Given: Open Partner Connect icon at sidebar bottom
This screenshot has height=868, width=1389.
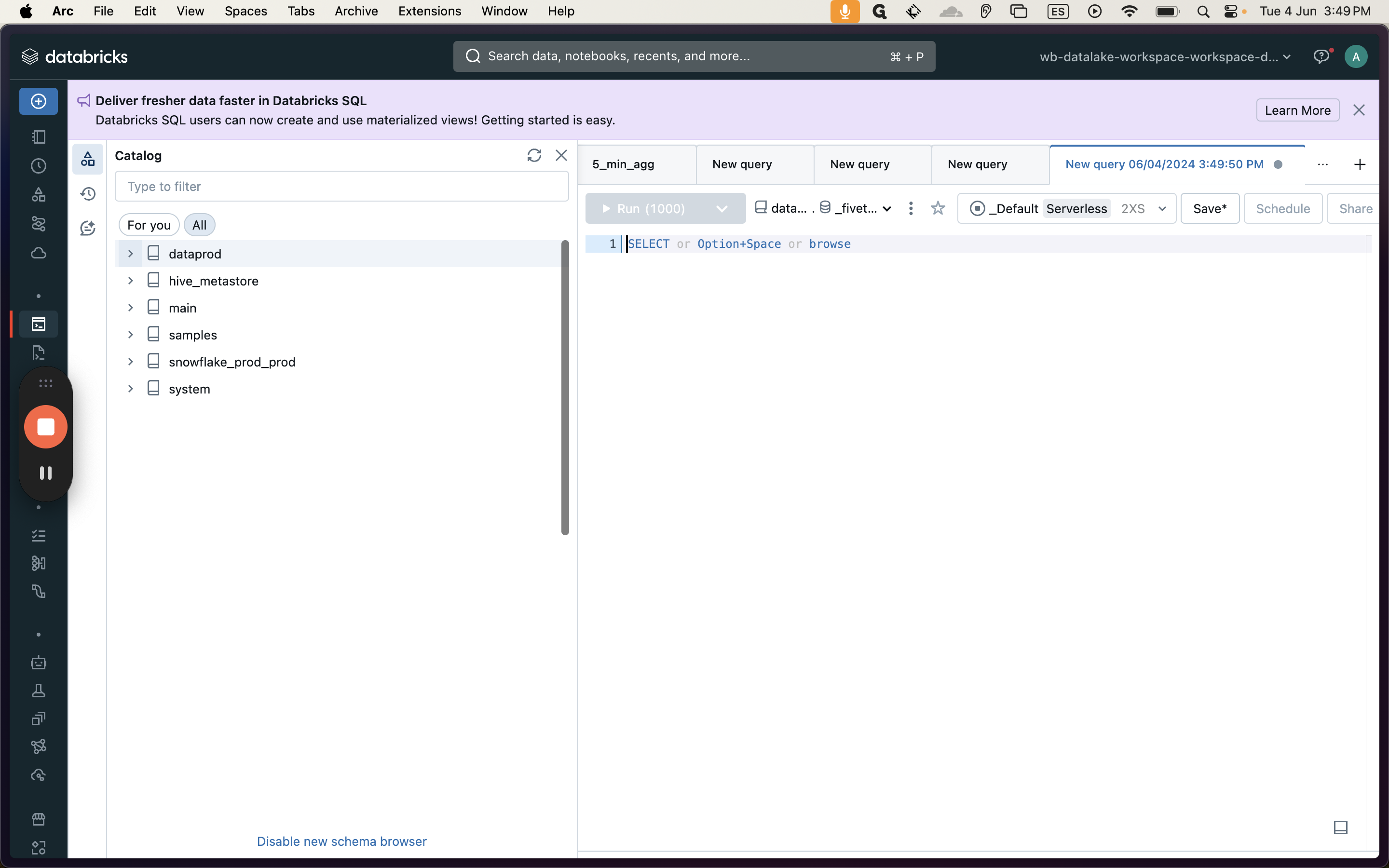Looking at the screenshot, I should (39, 847).
